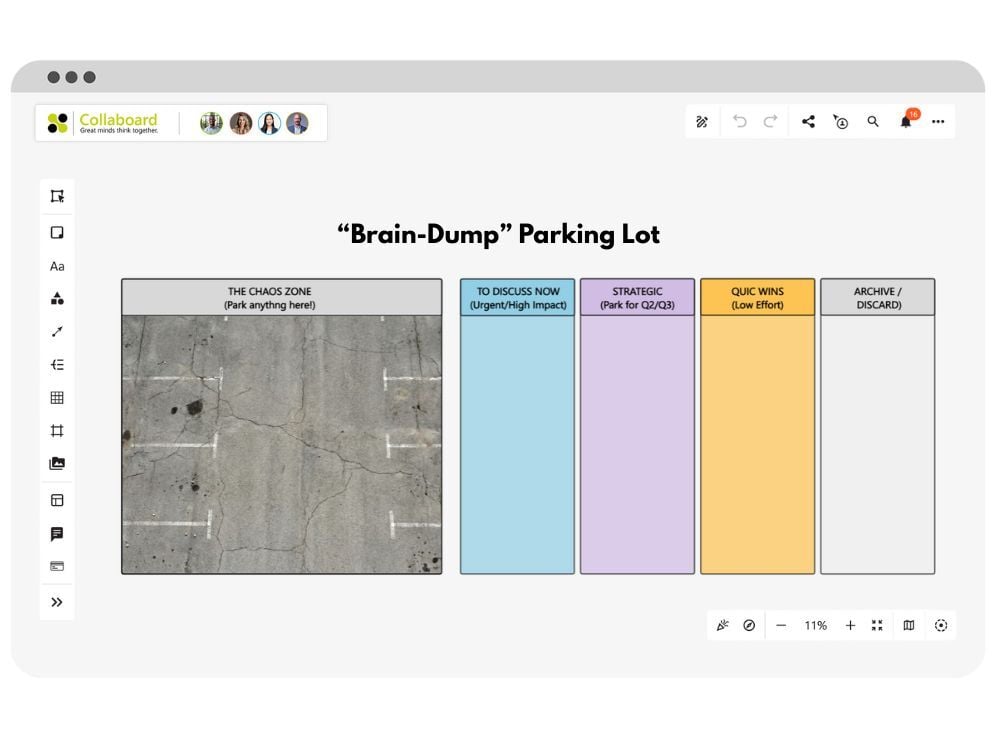Click the Share icon in the toolbar

pos(809,121)
